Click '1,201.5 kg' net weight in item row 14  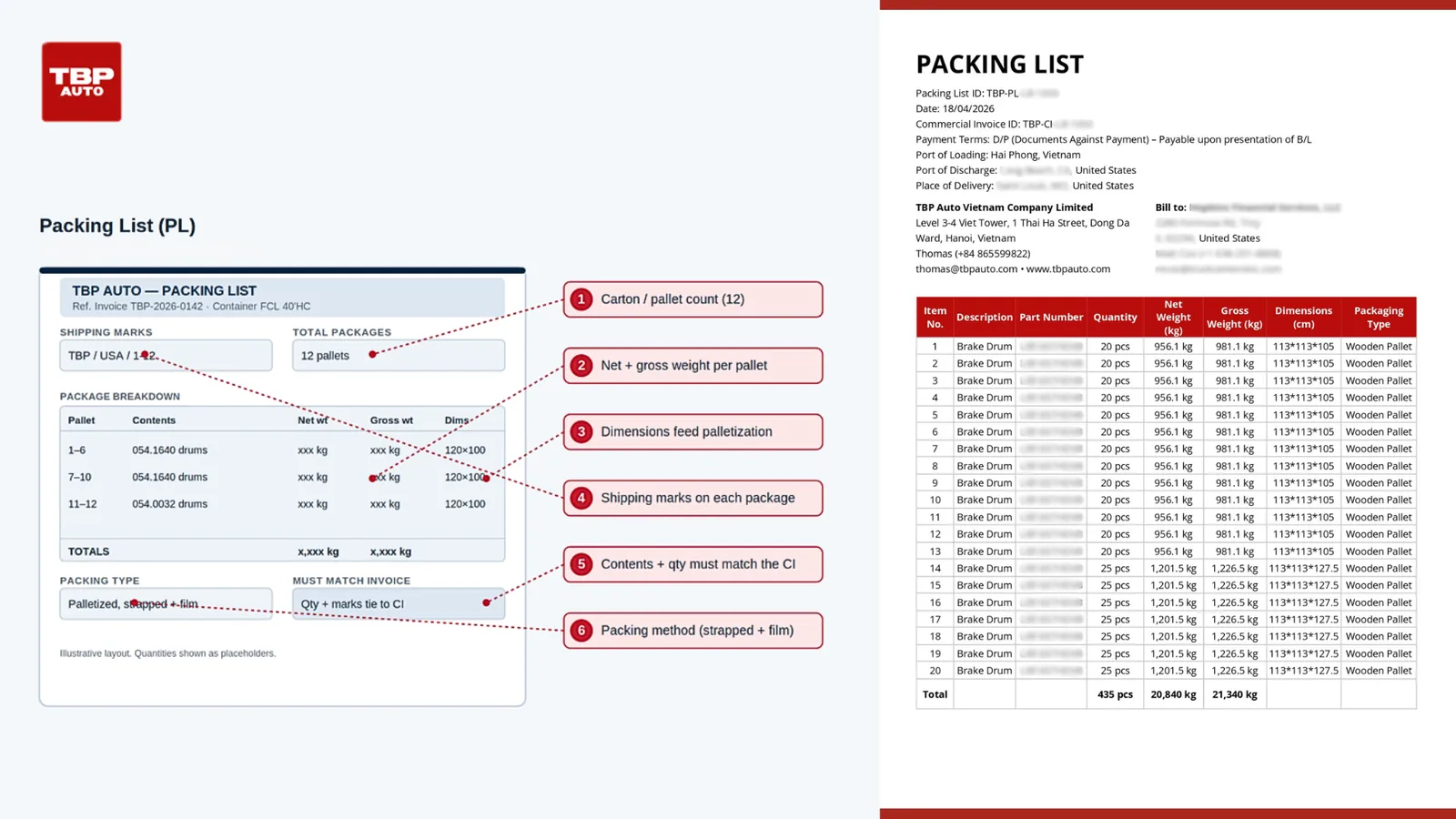click(1173, 569)
